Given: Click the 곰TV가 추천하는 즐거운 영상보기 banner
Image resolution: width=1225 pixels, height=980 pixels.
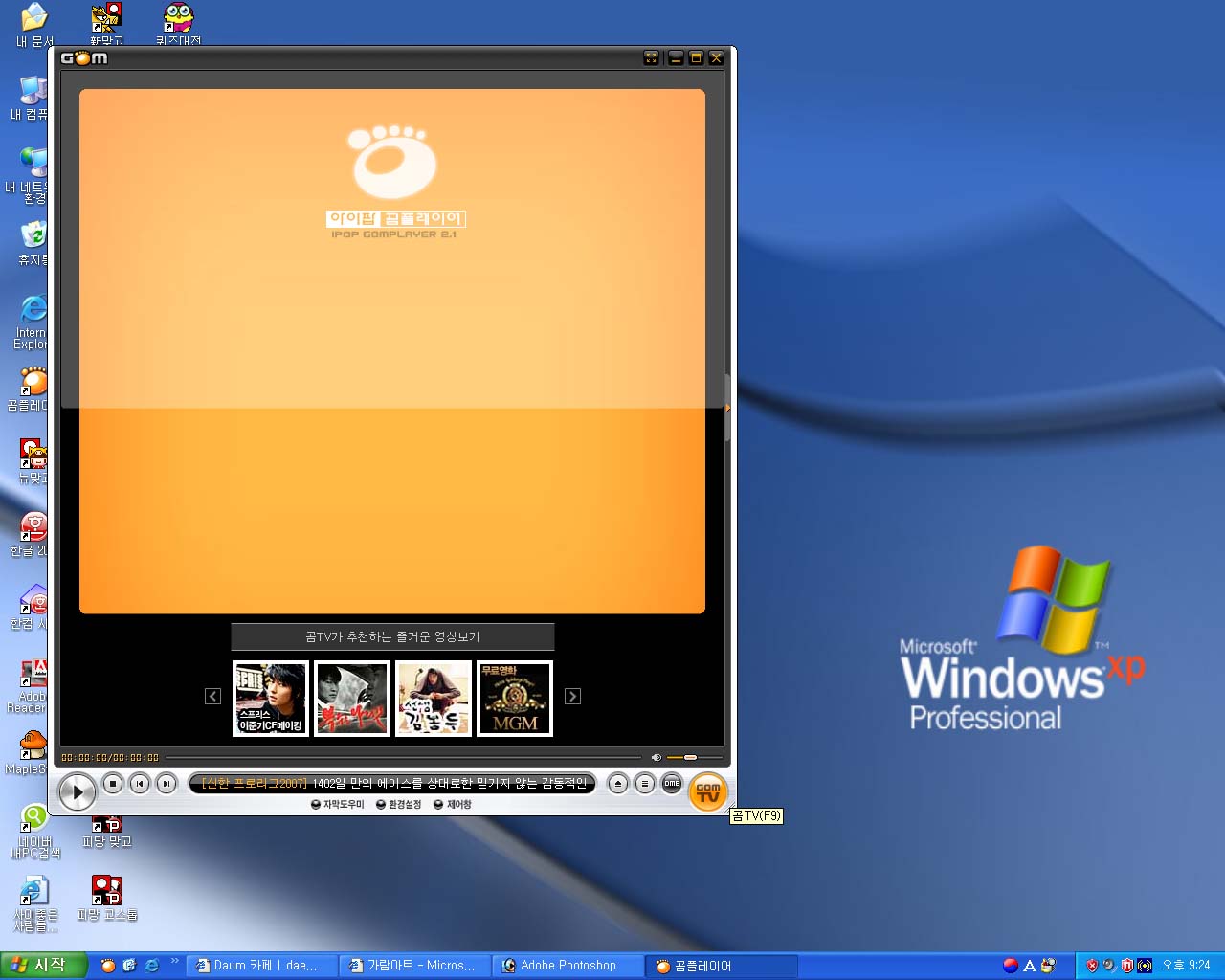Looking at the screenshot, I should coord(392,636).
